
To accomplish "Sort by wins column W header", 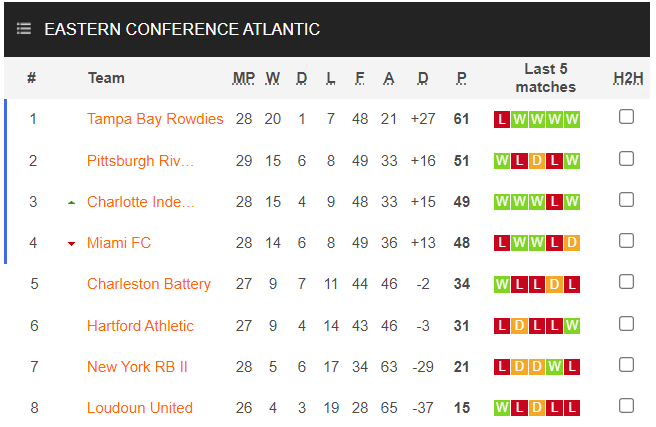I will click(273, 78).
